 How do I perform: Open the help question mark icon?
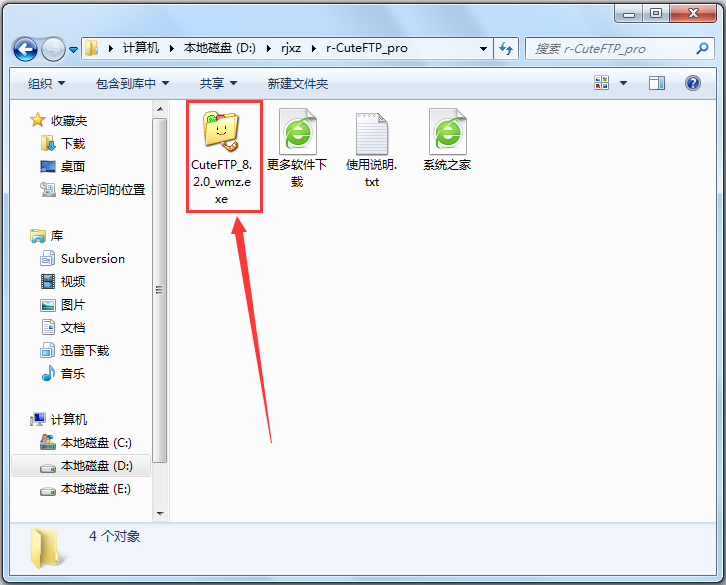pyautogui.click(x=693, y=83)
